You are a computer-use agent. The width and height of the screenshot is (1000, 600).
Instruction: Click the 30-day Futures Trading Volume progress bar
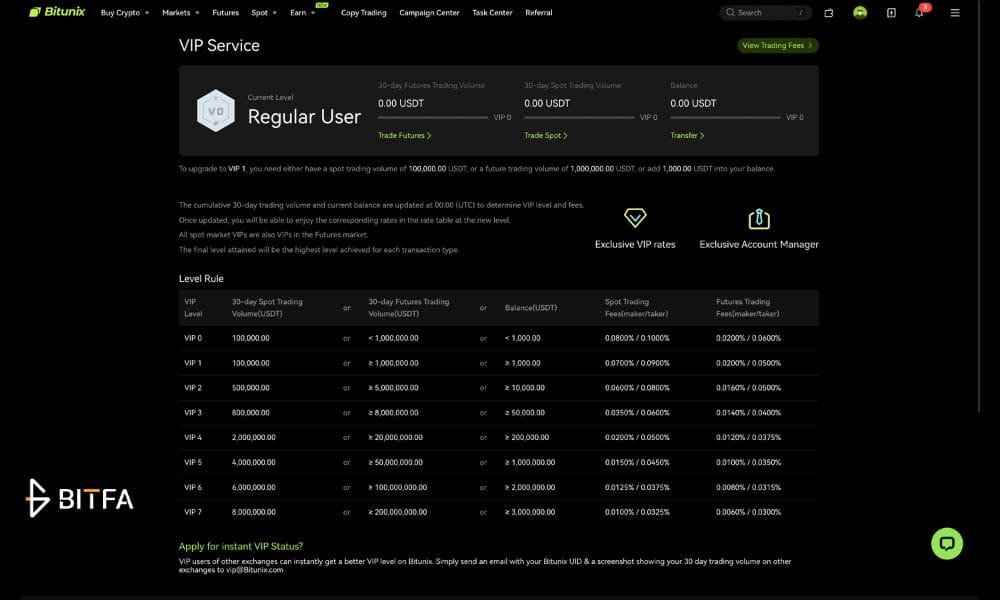point(432,117)
